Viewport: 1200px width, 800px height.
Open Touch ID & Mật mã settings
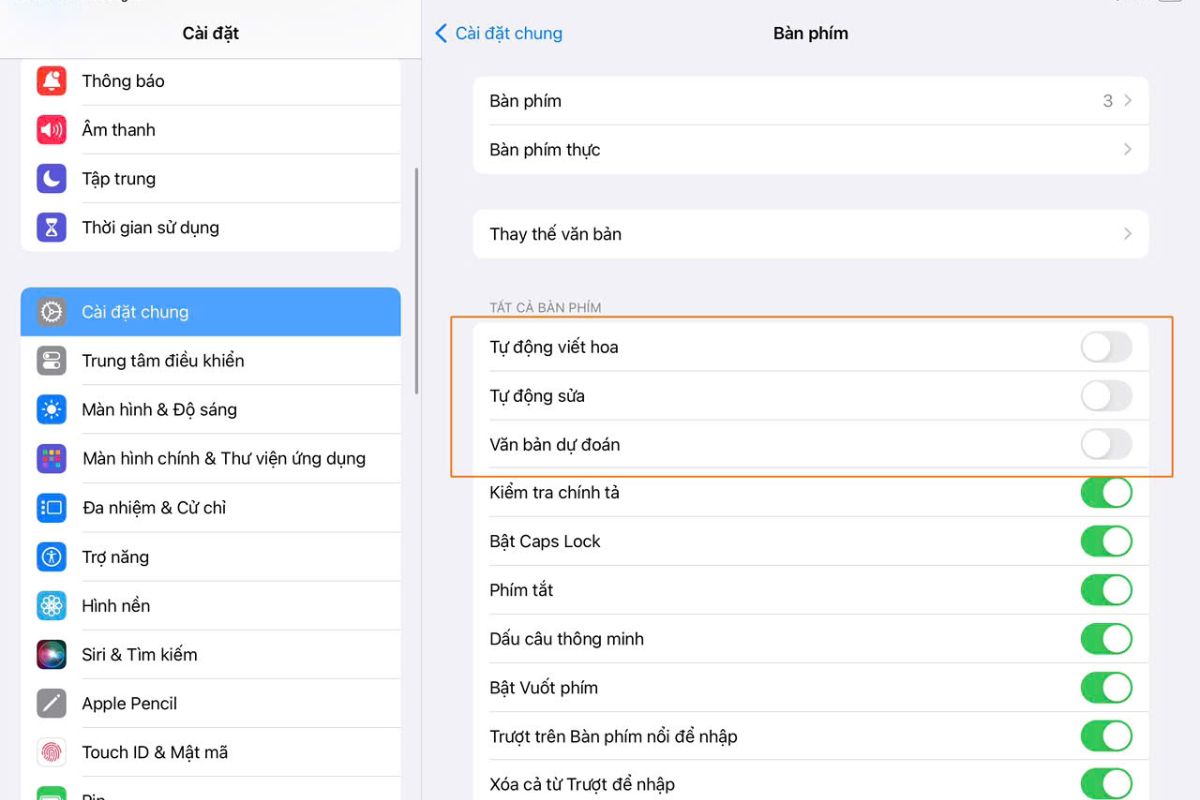[x=155, y=753]
